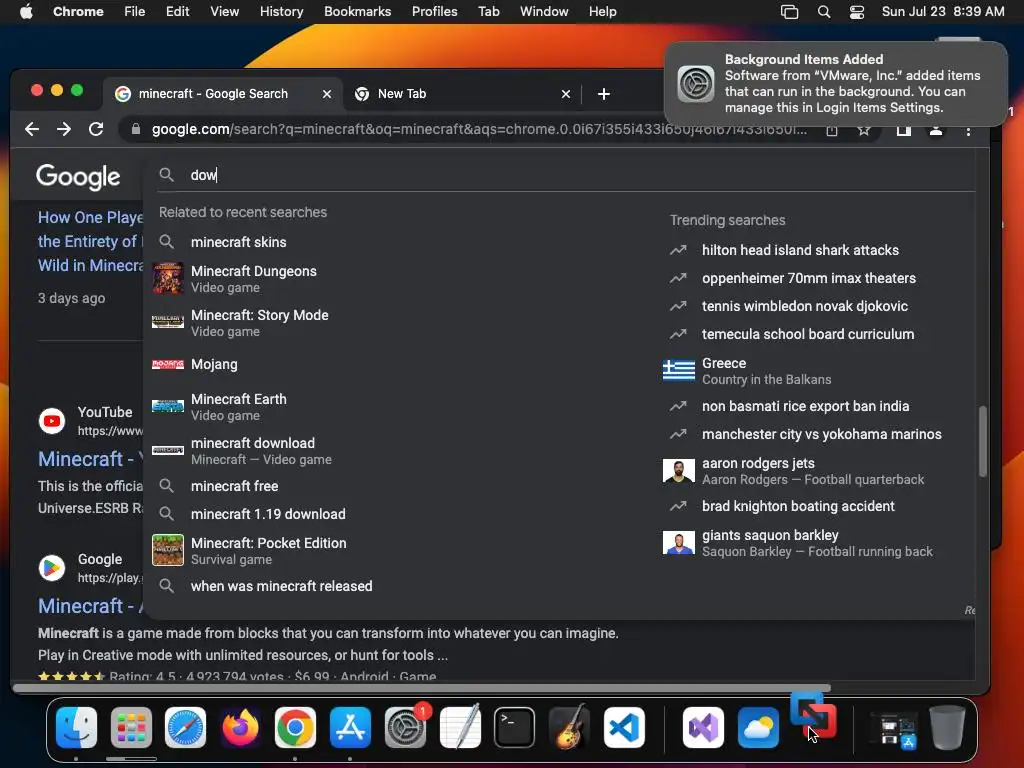Choose trending 'tennis wimbledon novak djokovic'
Viewport: 1024px width, 768px height.
[805, 306]
